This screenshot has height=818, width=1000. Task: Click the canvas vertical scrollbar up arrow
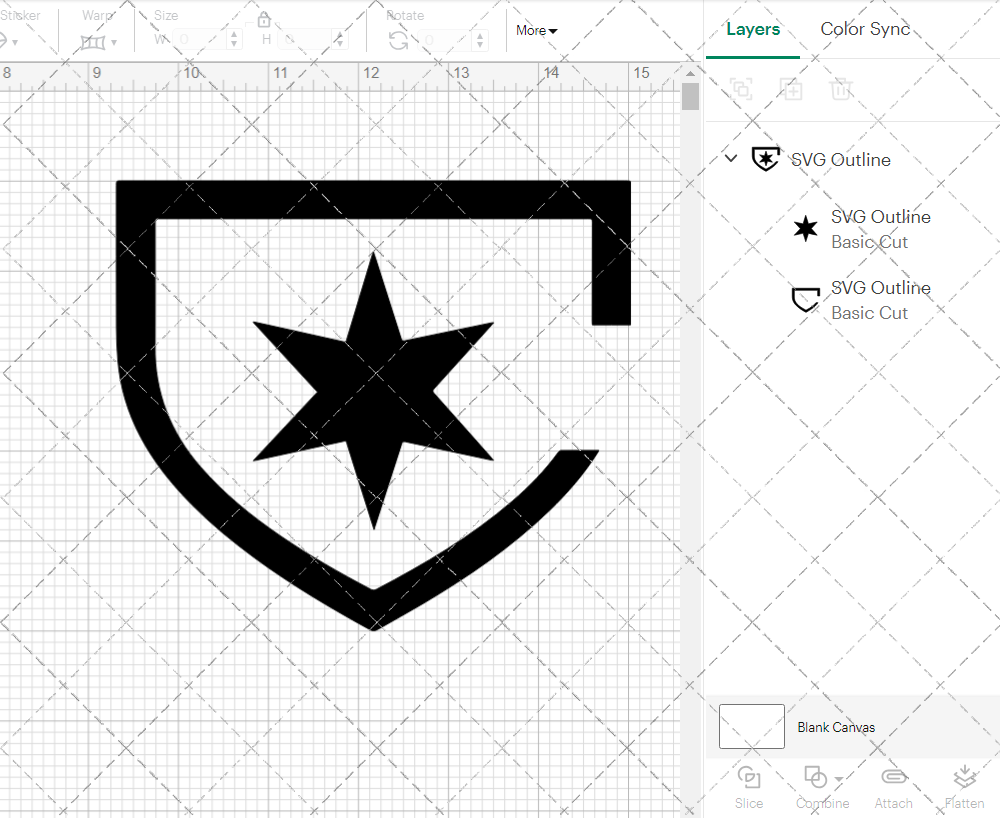pyautogui.click(x=690, y=75)
